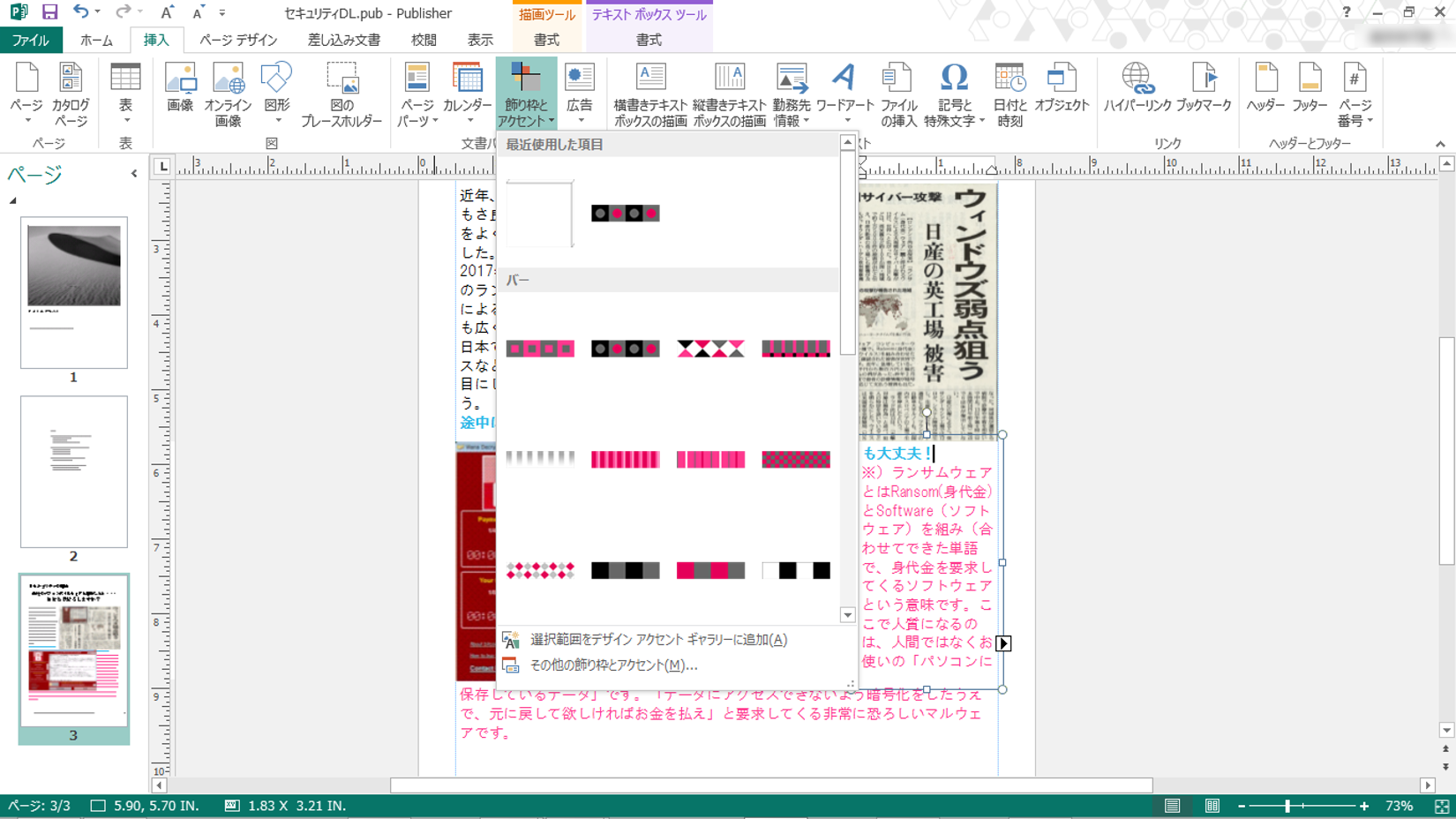Open the 描画ツール 書式 tab

(x=546, y=40)
